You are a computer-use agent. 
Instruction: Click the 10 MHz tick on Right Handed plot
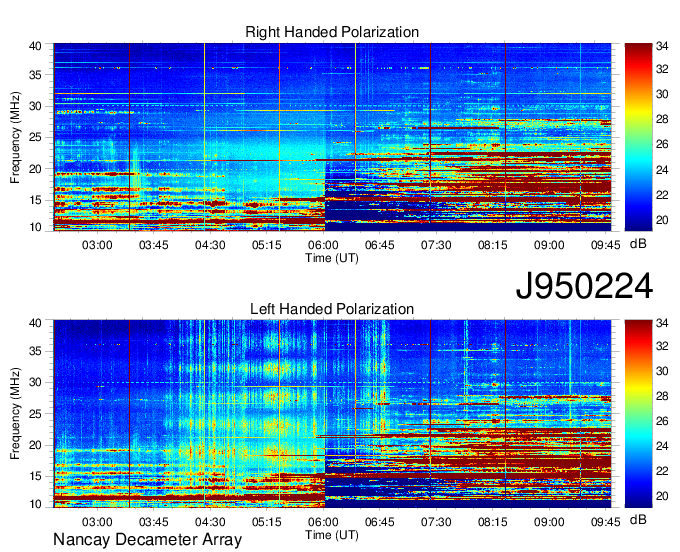pyautogui.click(x=36, y=227)
